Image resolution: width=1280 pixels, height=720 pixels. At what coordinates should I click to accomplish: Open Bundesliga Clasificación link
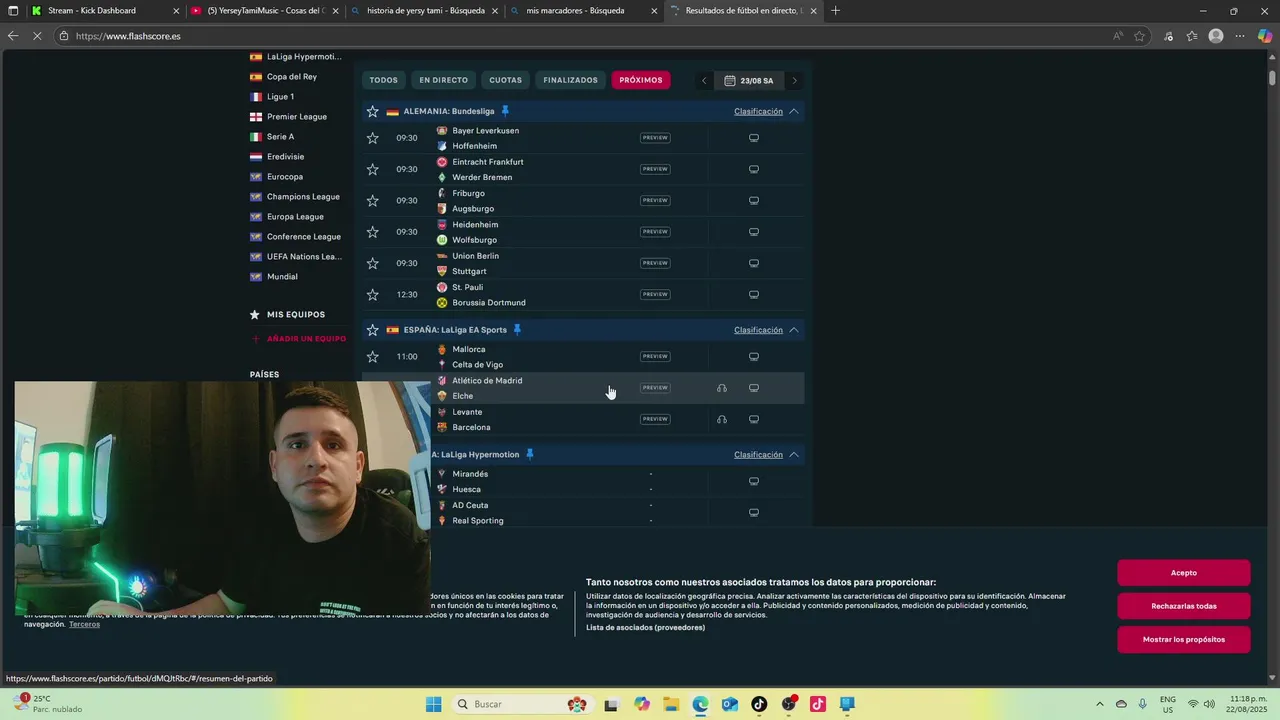tap(758, 111)
